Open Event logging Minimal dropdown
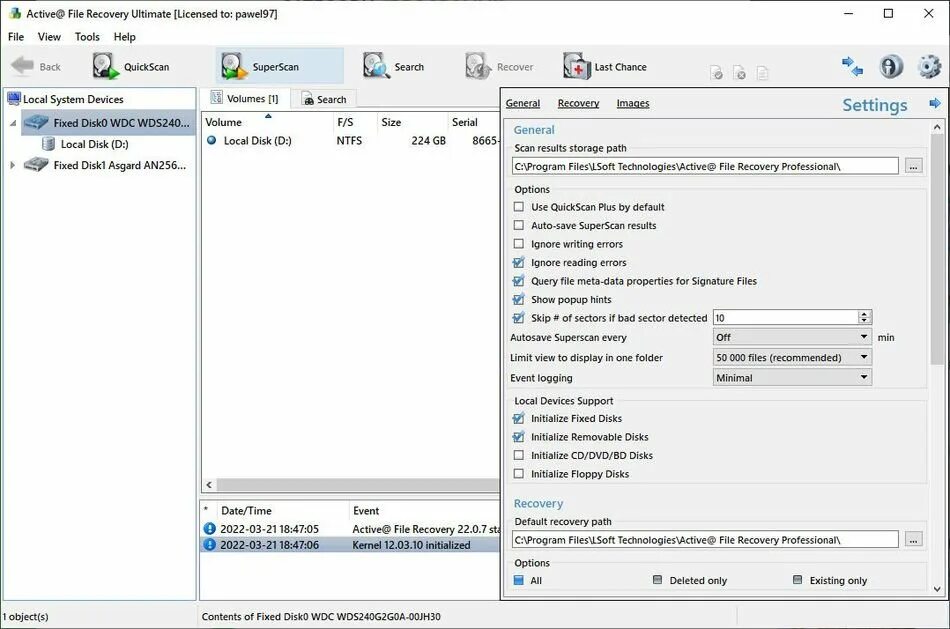Screen dimensions: 950x629 coord(792,378)
